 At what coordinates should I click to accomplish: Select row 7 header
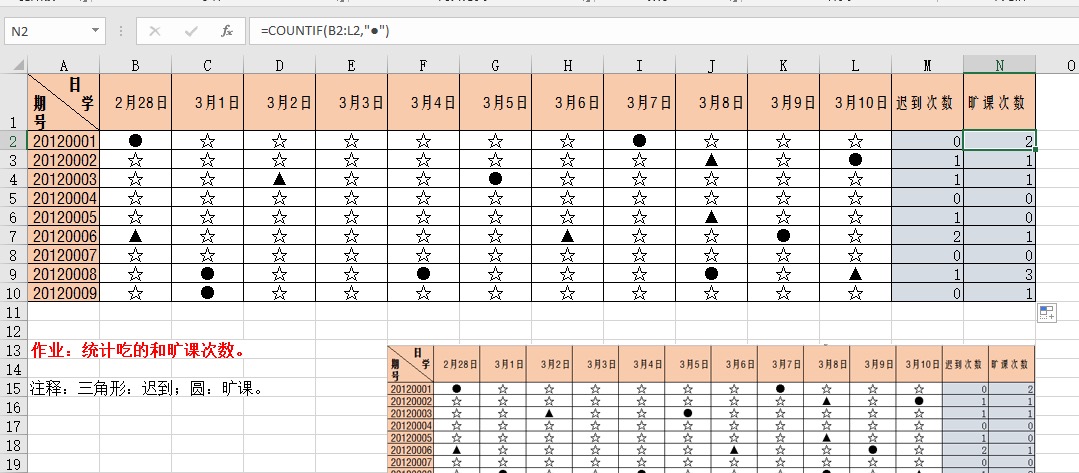[14, 236]
